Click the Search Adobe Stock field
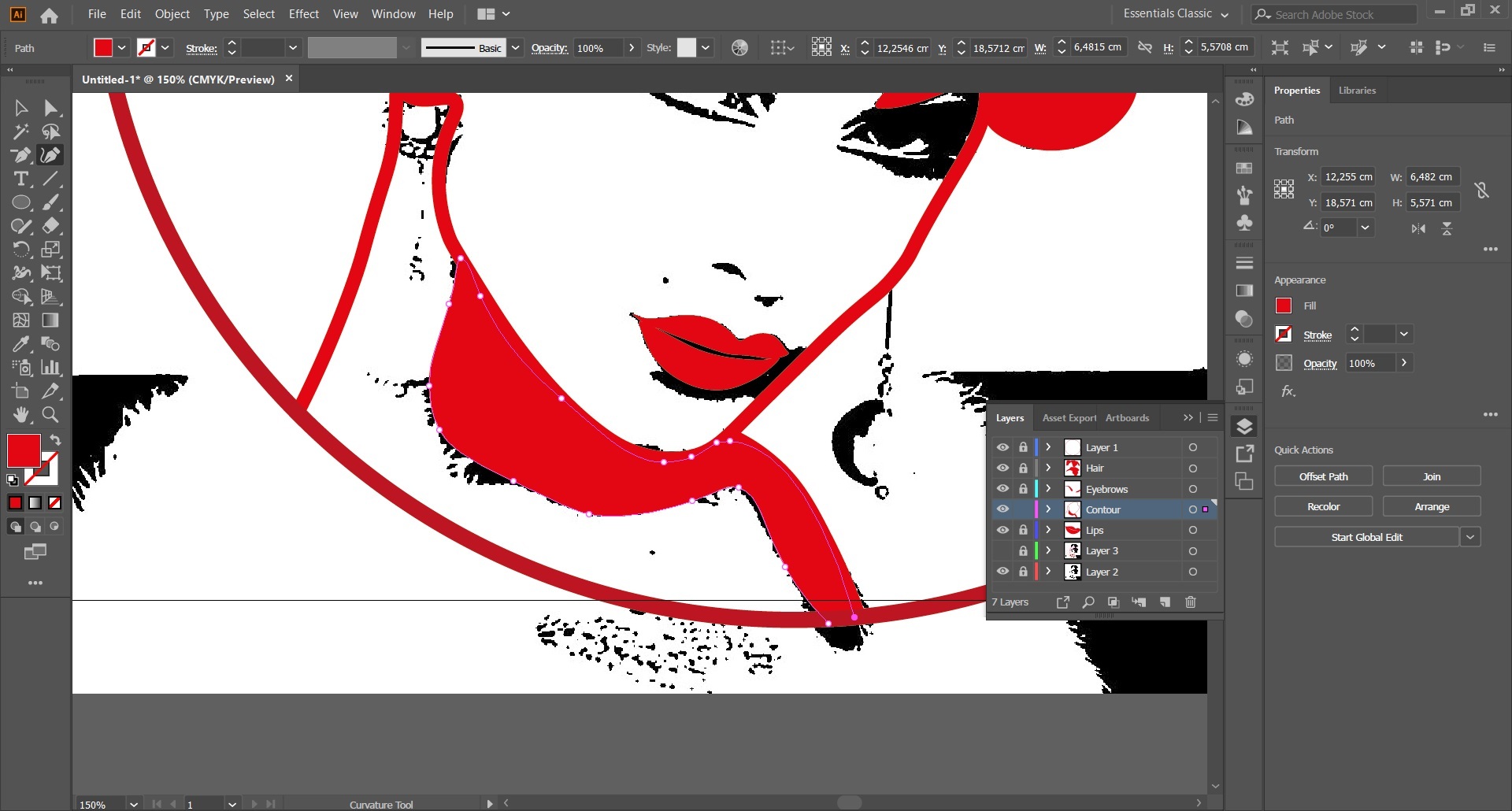 (1334, 14)
